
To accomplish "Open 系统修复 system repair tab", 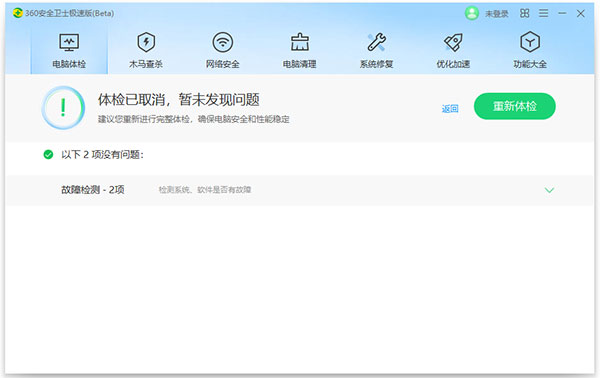I will coord(377,51).
